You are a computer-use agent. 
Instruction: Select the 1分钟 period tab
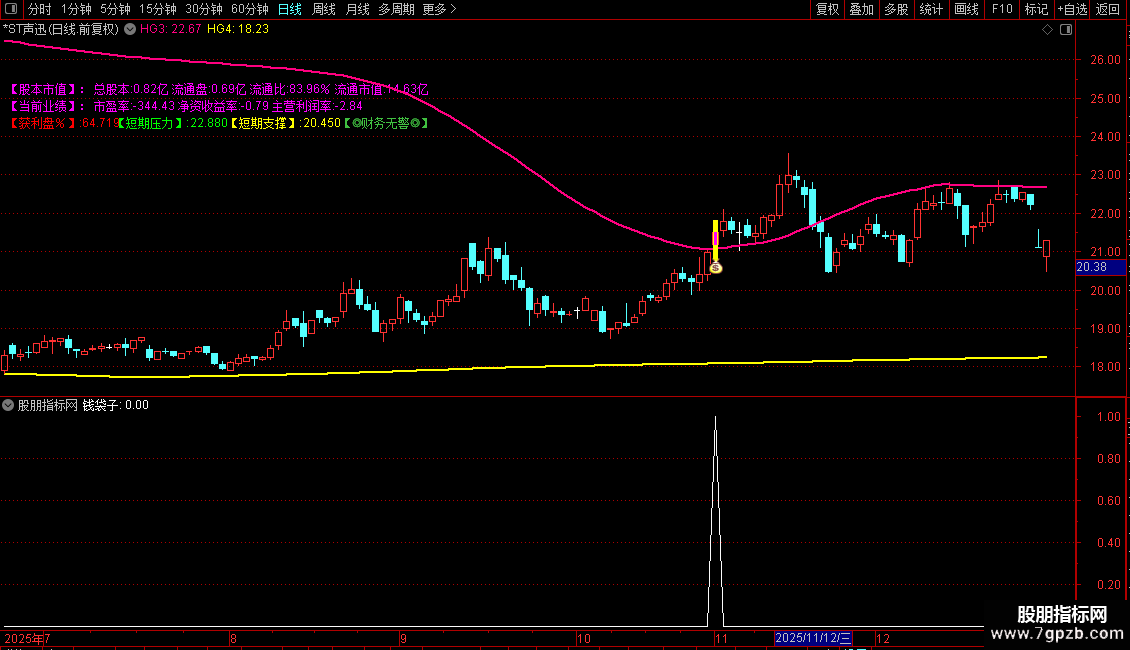76,9
